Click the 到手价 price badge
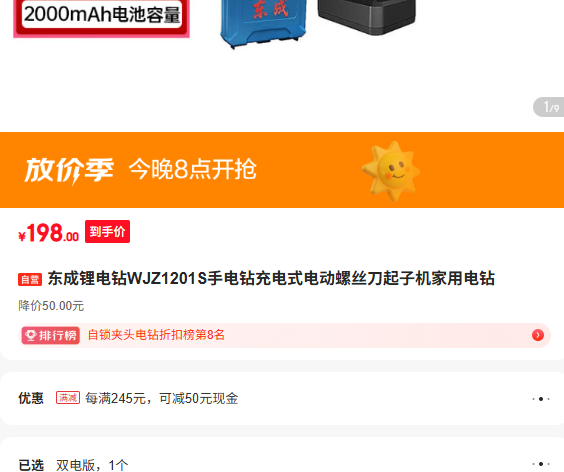 [x=107, y=232]
